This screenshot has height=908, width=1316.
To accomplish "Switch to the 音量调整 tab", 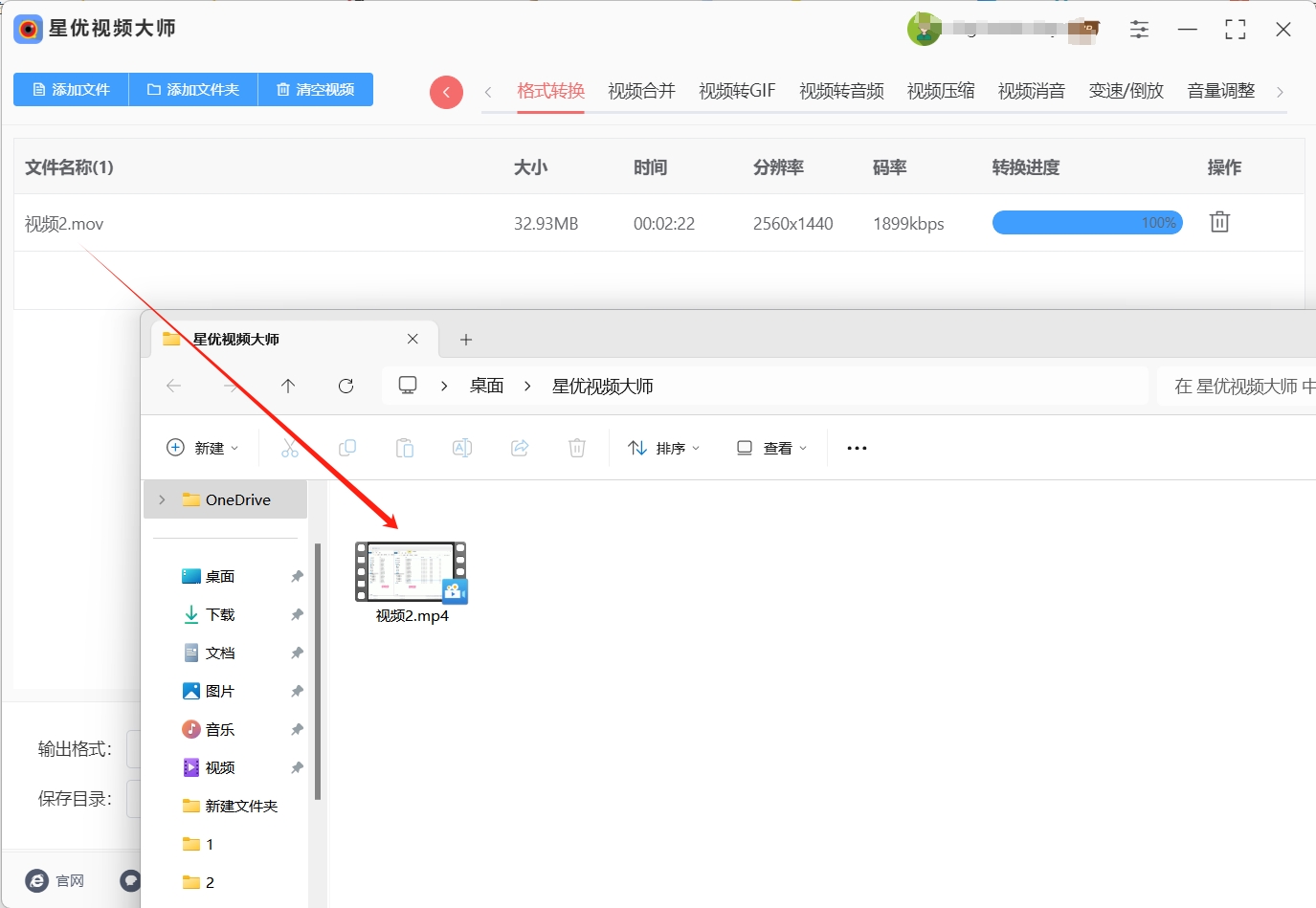I will pos(1220,91).
